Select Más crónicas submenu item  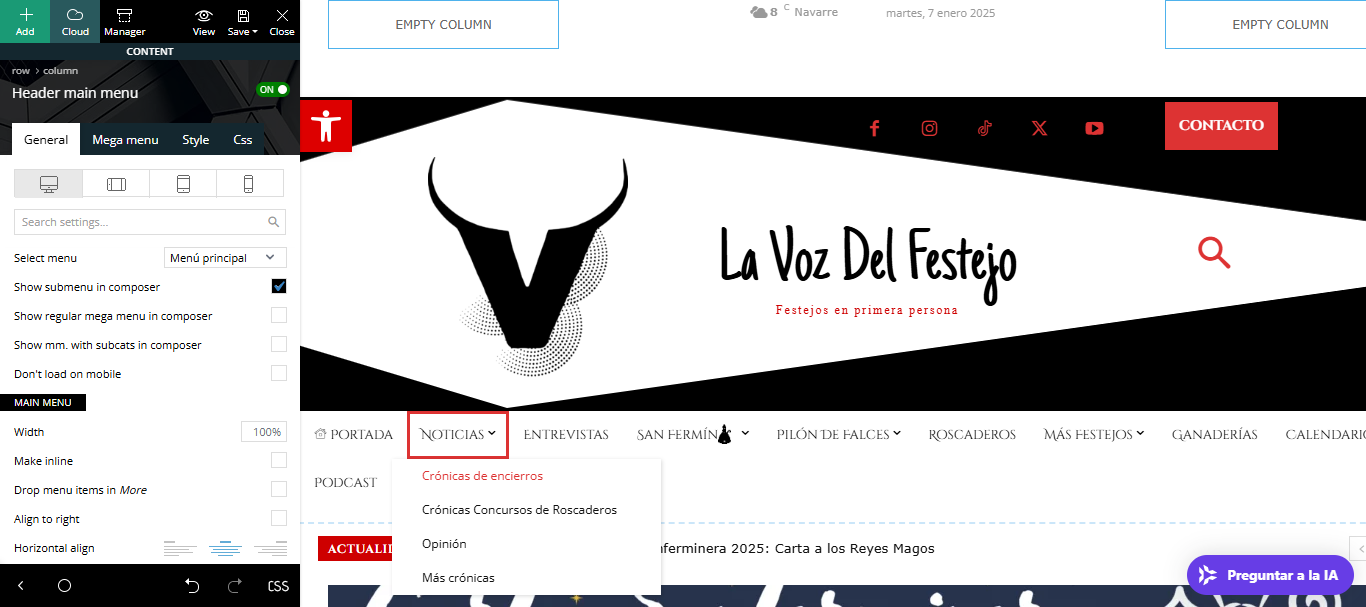458,578
